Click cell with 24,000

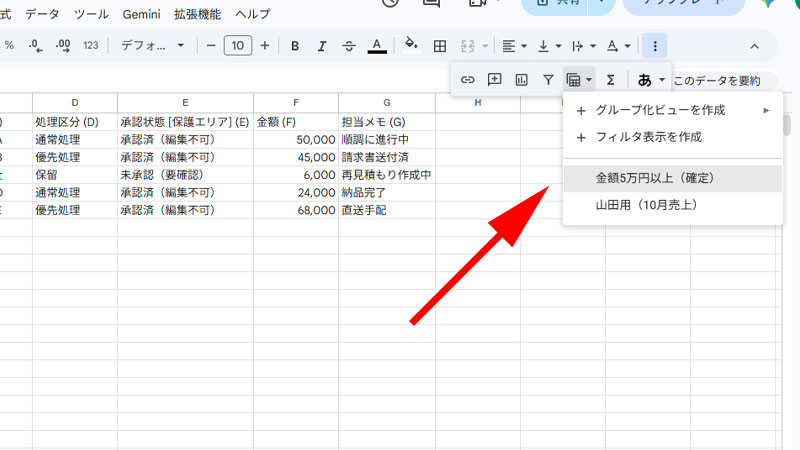pos(296,193)
